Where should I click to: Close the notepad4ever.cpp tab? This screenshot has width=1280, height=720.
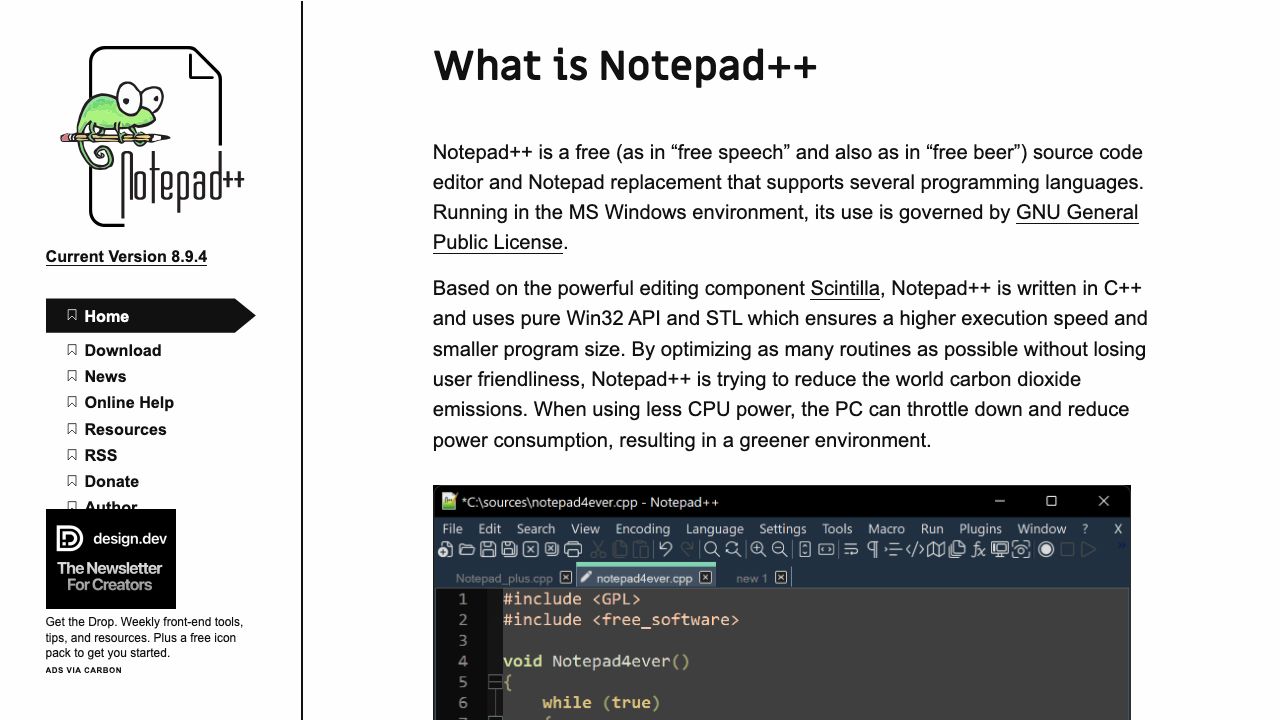coord(706,577)
